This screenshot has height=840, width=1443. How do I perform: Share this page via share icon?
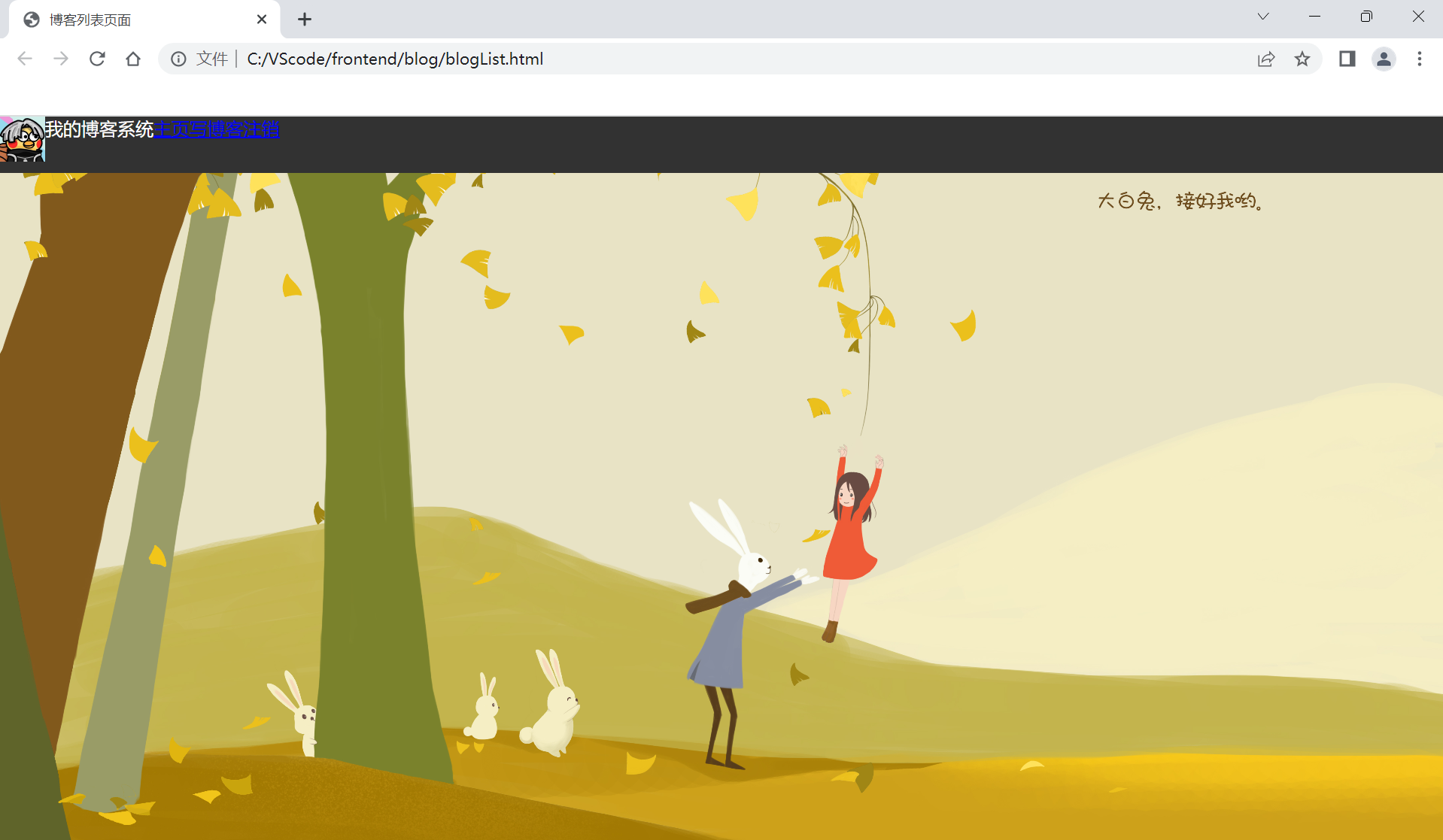[1266, 59]
